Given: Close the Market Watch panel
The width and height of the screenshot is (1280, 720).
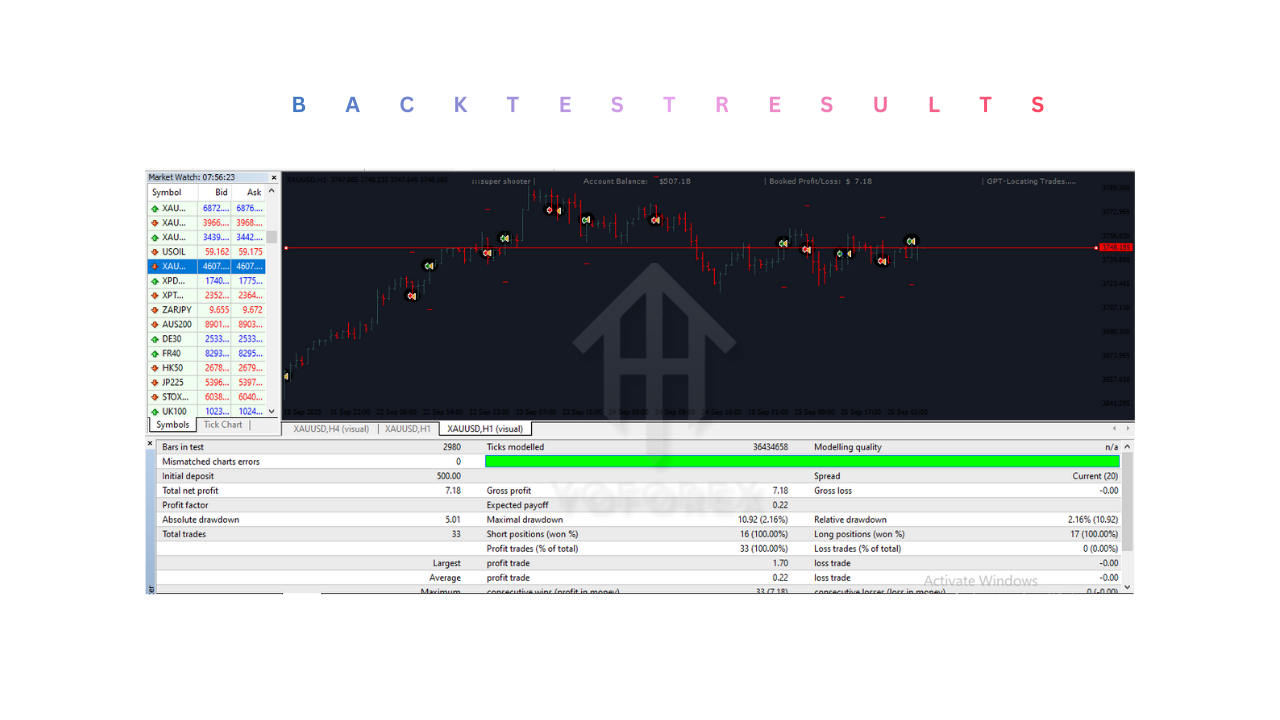Looking at the screenshot, I should tap(274, 178).
